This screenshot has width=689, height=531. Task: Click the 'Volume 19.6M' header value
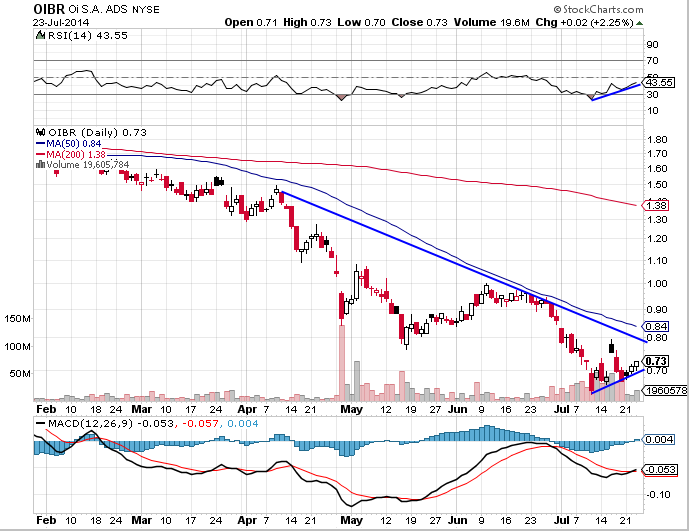tap(491, 22)
